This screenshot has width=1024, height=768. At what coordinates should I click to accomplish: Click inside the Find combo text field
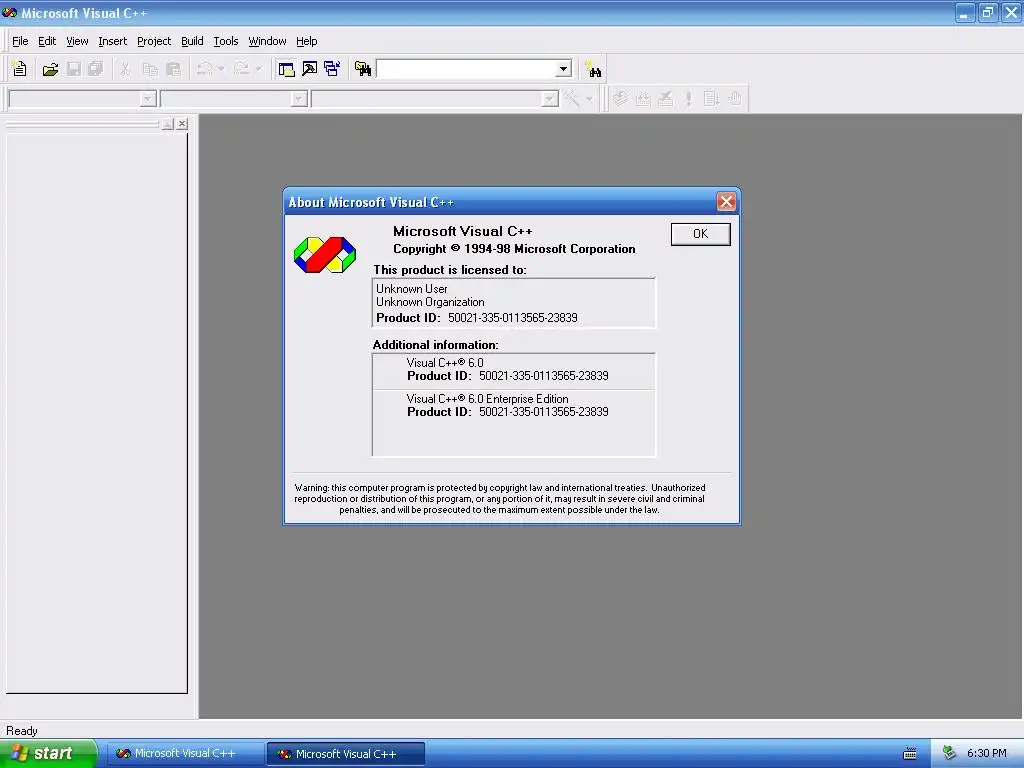point(466,69)
